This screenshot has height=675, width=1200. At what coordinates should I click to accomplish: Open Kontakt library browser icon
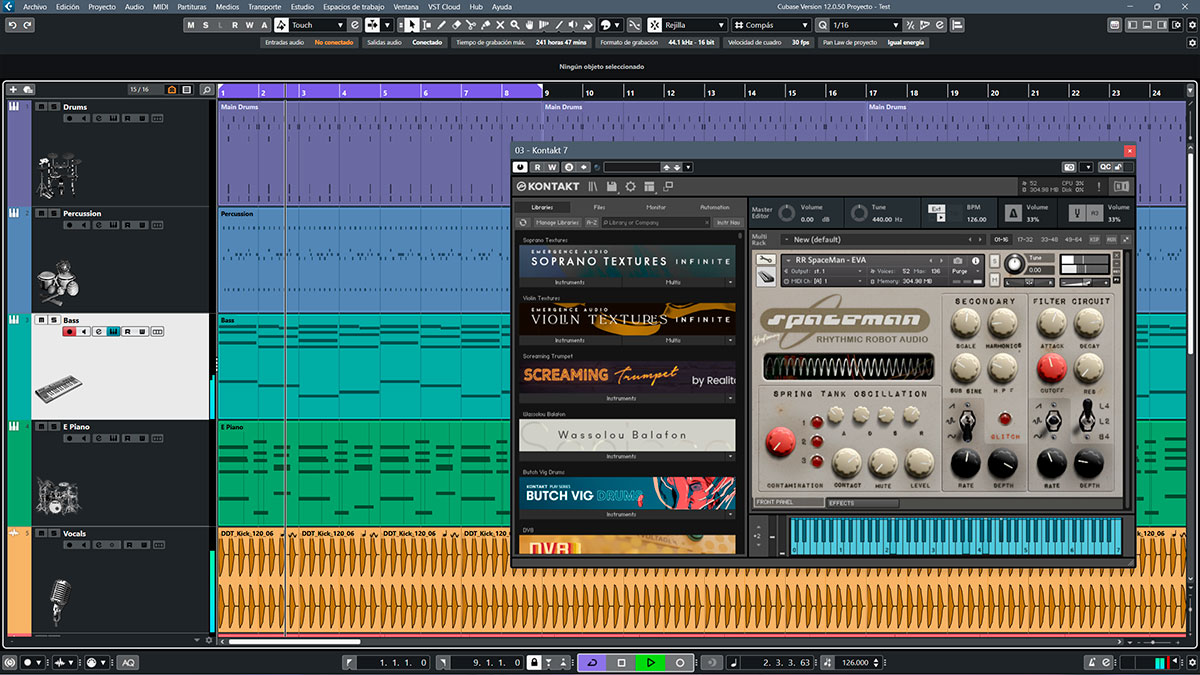coord(593,187)
